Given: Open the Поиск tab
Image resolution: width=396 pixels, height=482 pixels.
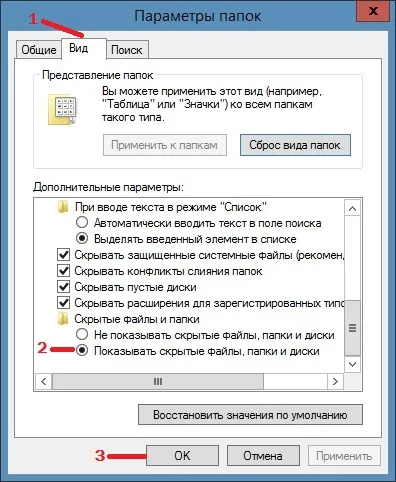Looking at the screenshot, I should 127,50.
